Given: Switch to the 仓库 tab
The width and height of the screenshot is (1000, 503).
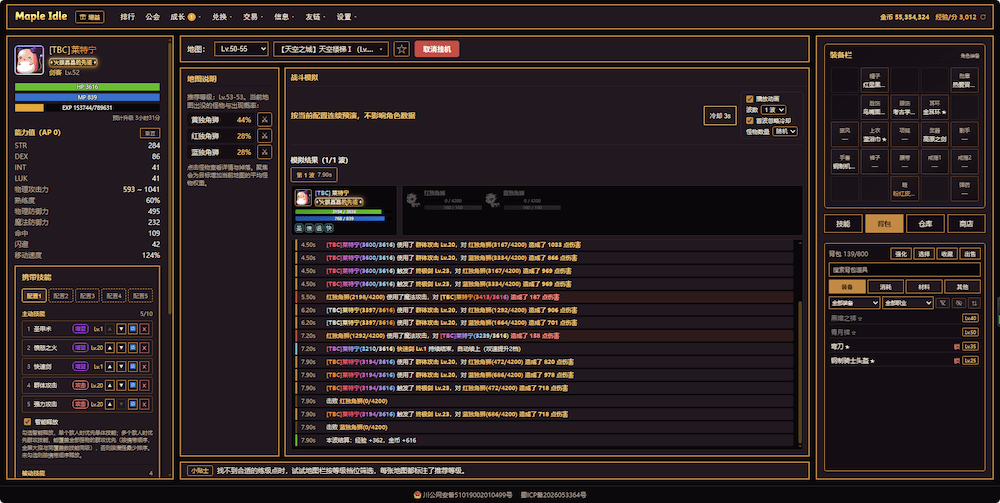Looking at the screenshot, I should pyautogui.click(x=925, y=224).
